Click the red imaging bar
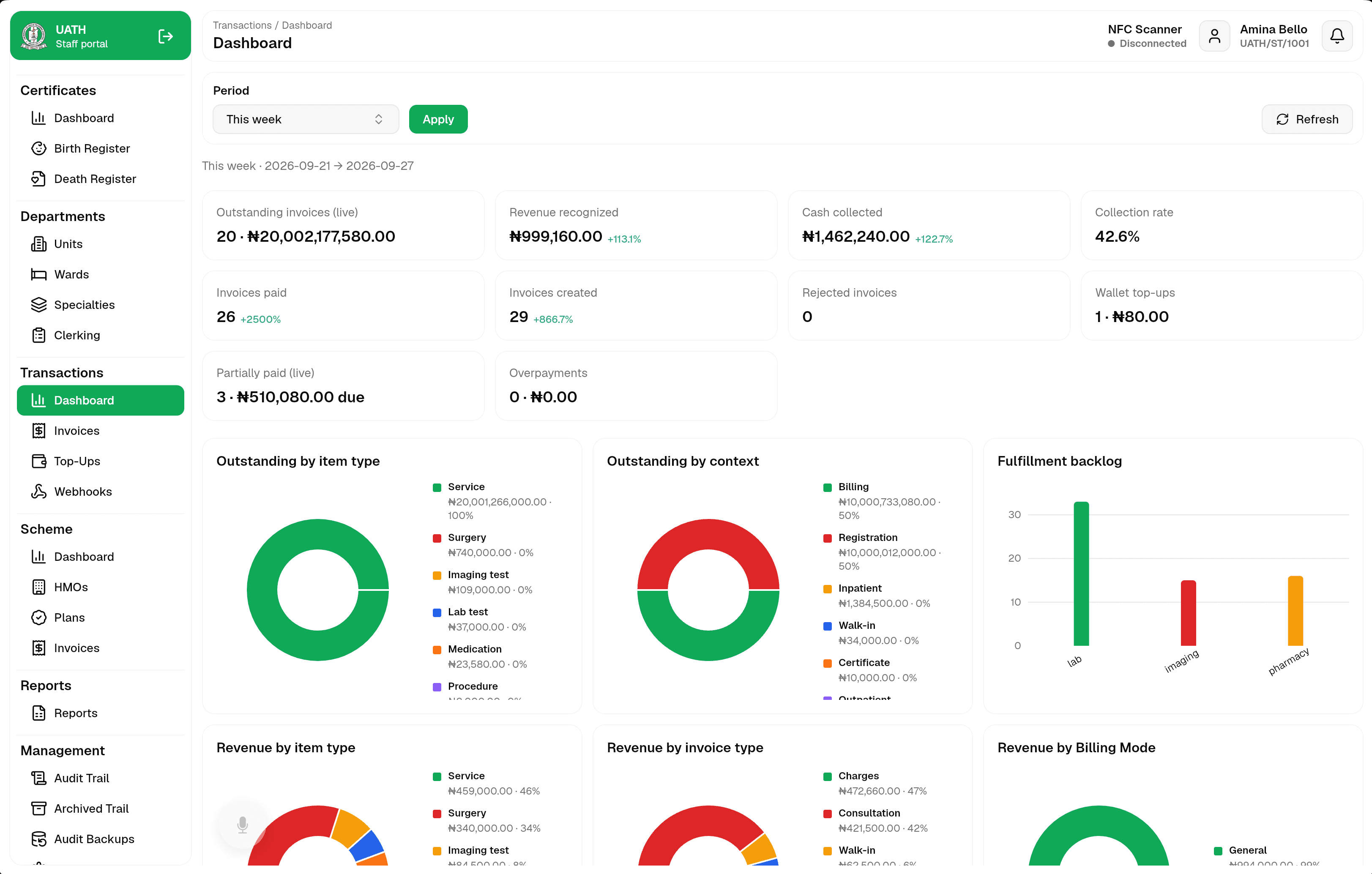 pos(1188,612)
